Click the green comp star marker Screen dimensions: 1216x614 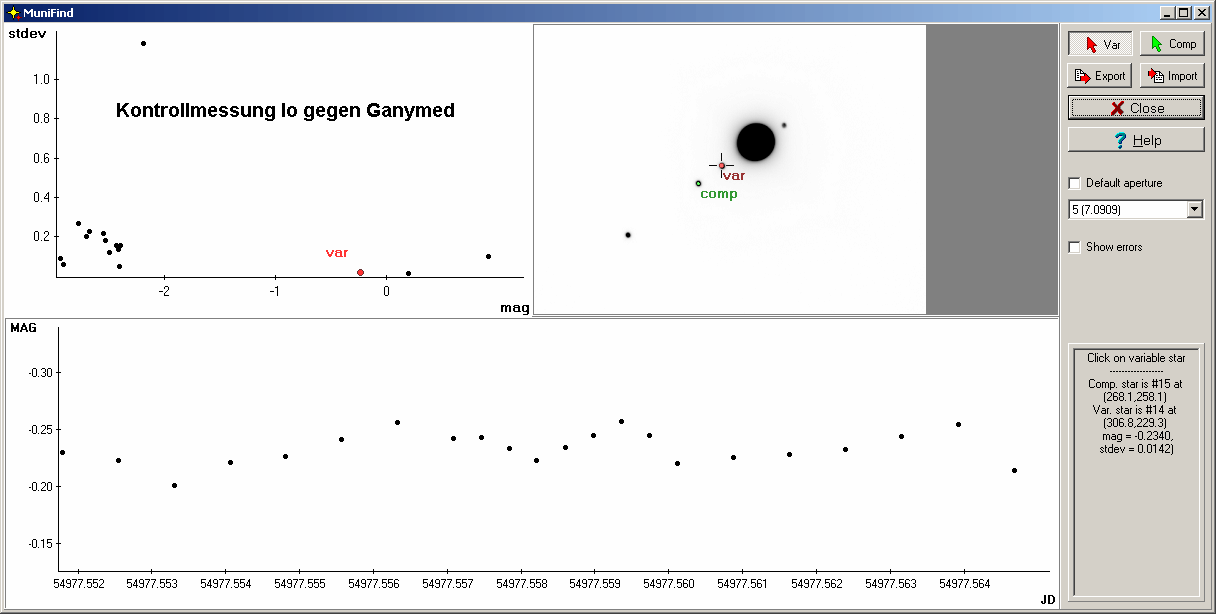click(x=698, y=183)
